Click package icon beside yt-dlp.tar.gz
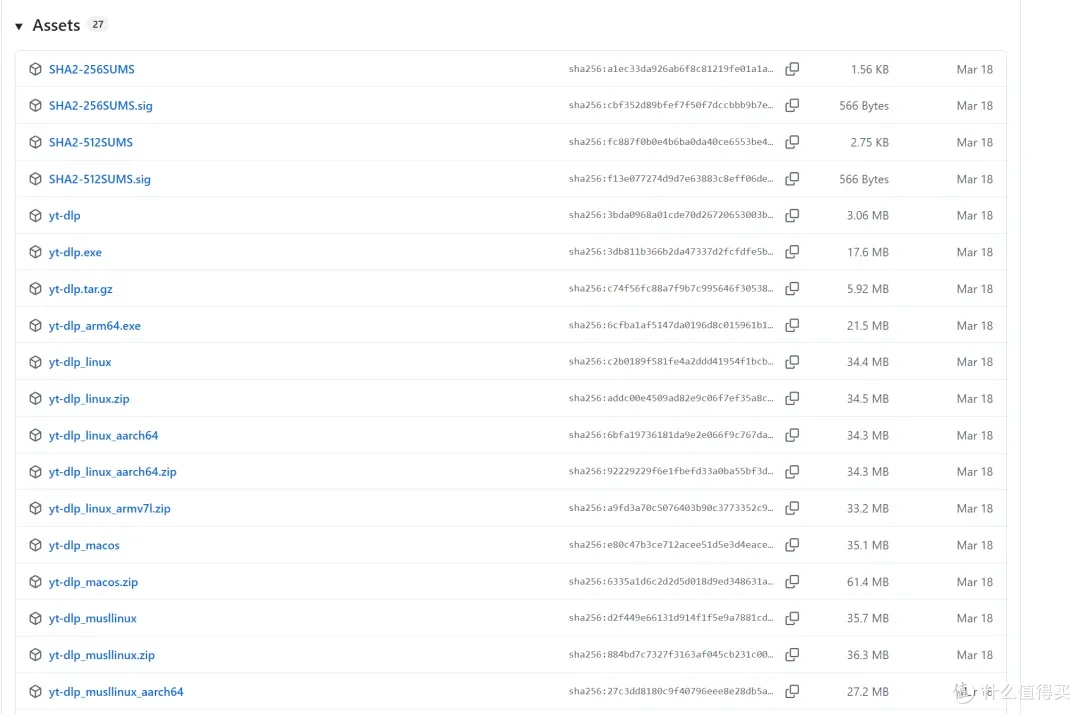Image resolution: width=1080 pixels, height=714 pixels. click(36, 288)
